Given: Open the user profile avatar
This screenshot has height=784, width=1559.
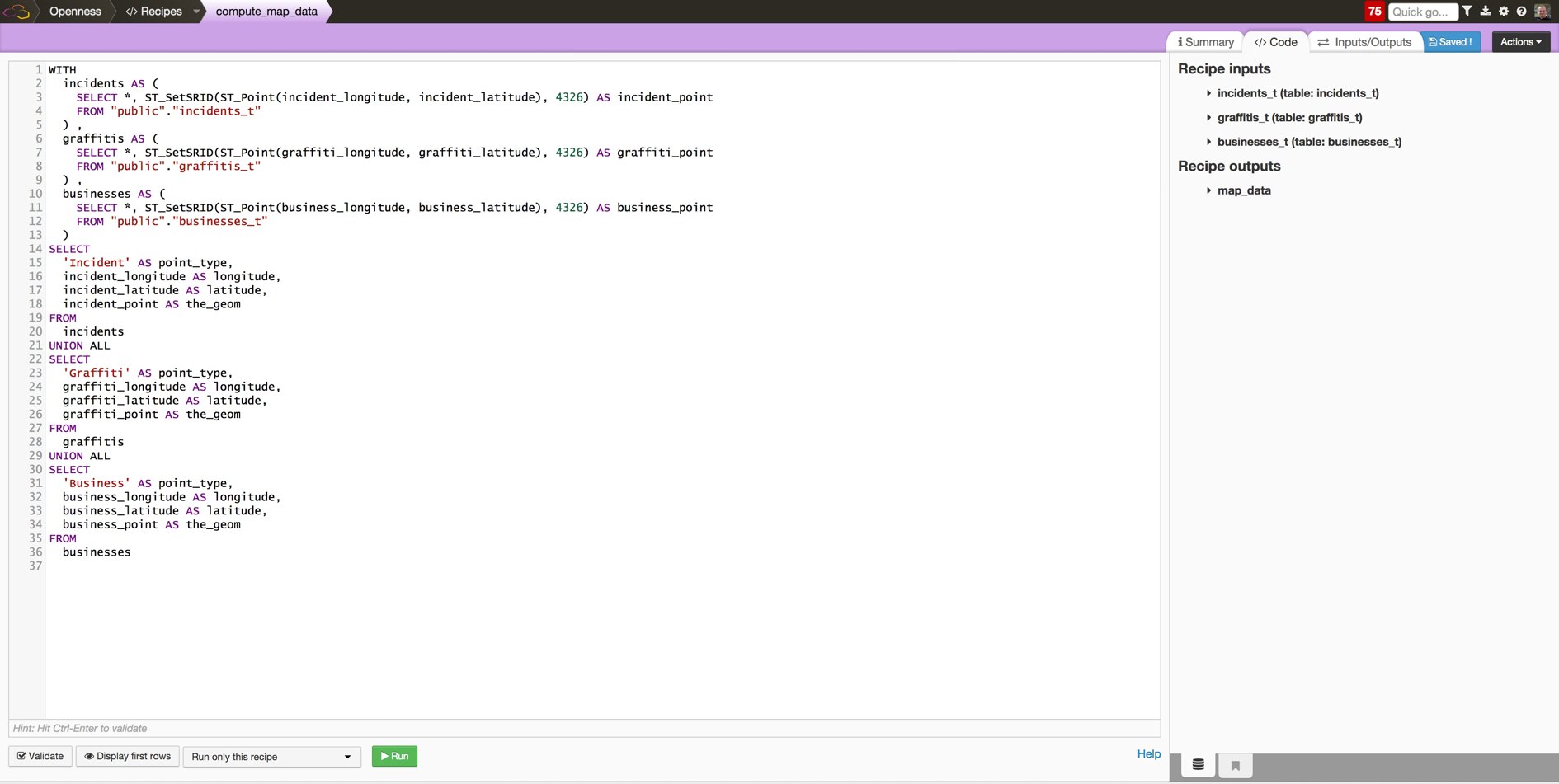Looking at the screenshot, I should [1542, 12].
